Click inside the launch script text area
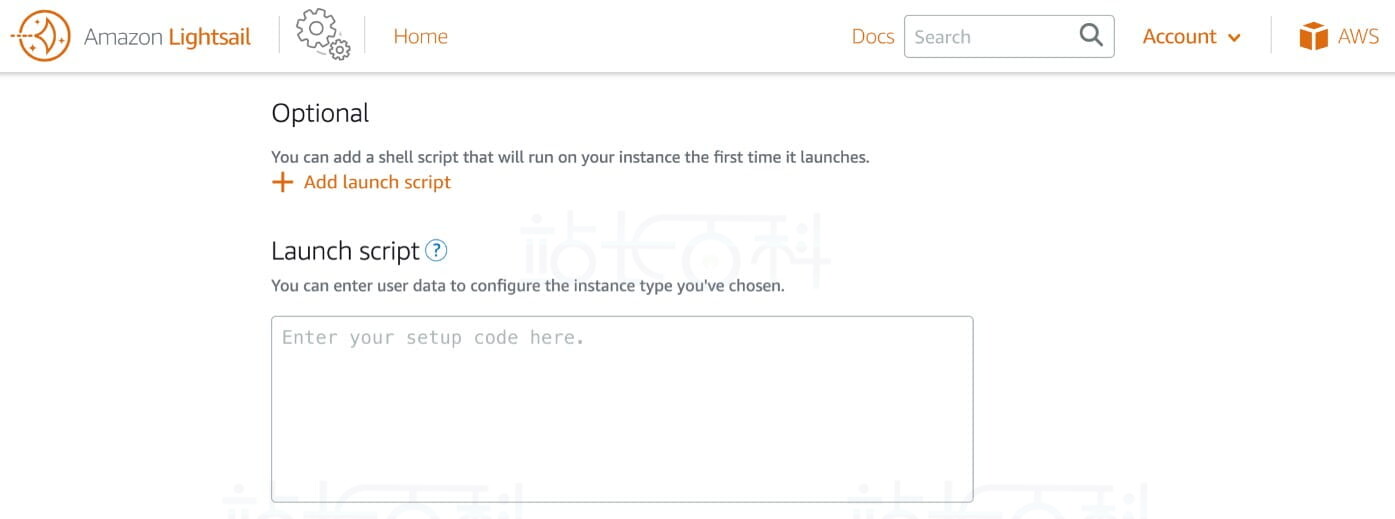1395x519 pixels. coord(621,410)
